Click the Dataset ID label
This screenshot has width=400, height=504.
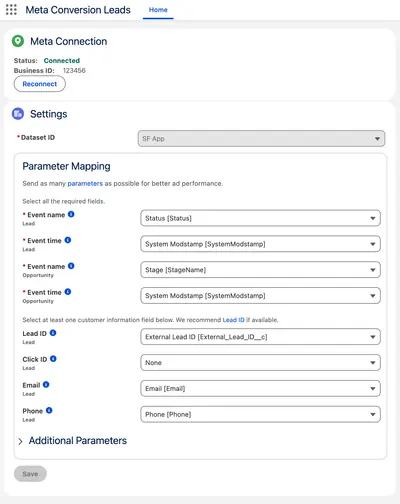(38, 138)
